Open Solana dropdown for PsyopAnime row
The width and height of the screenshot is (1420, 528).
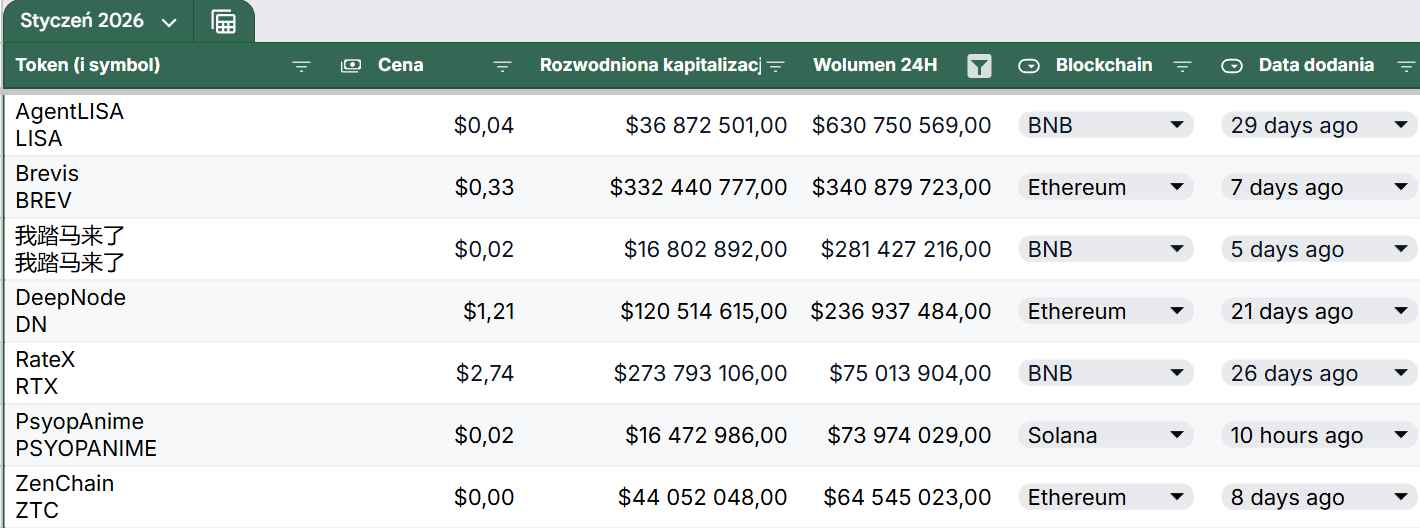tap(1106, 435)
